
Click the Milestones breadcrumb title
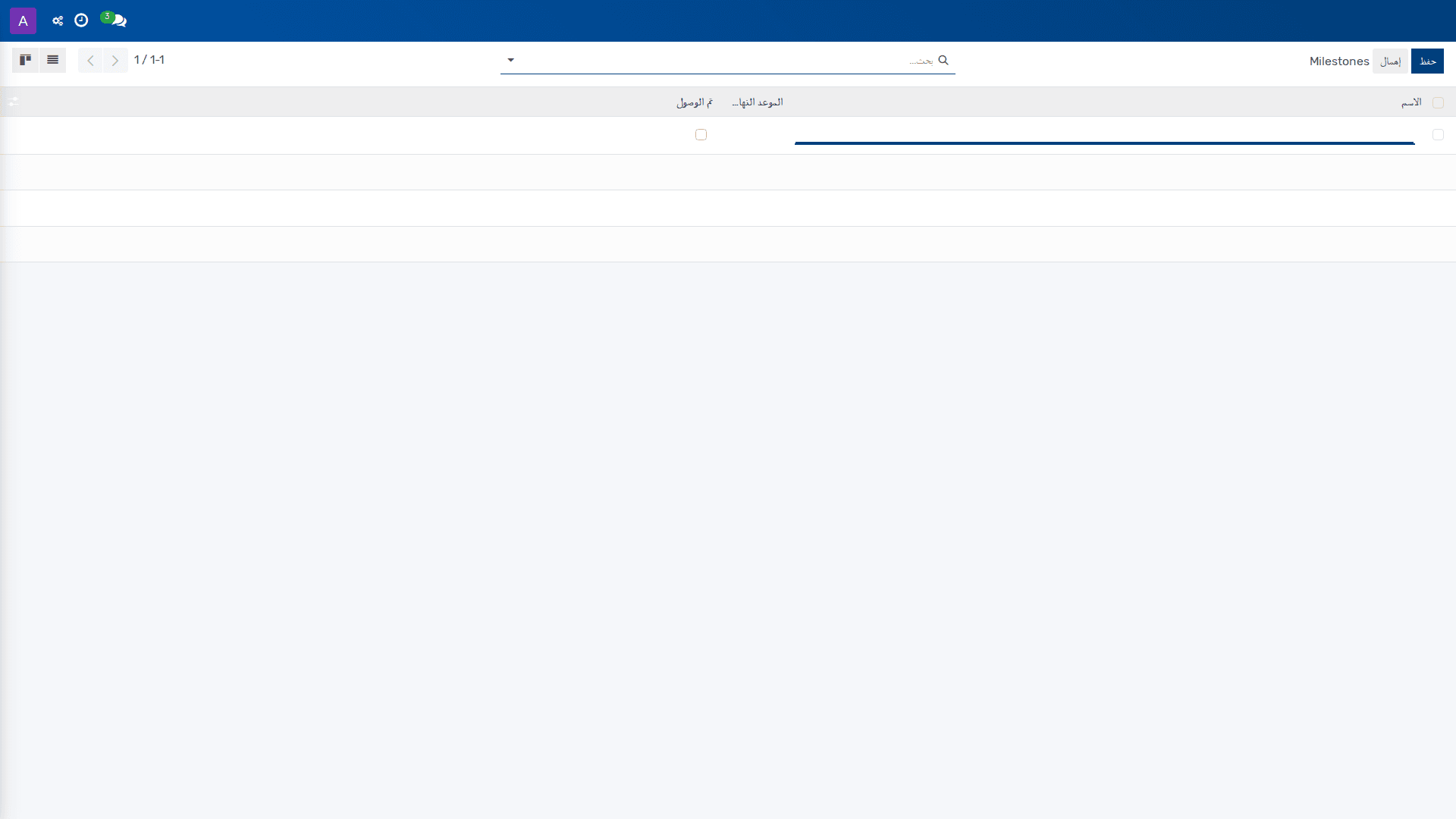coord(1339,61)
